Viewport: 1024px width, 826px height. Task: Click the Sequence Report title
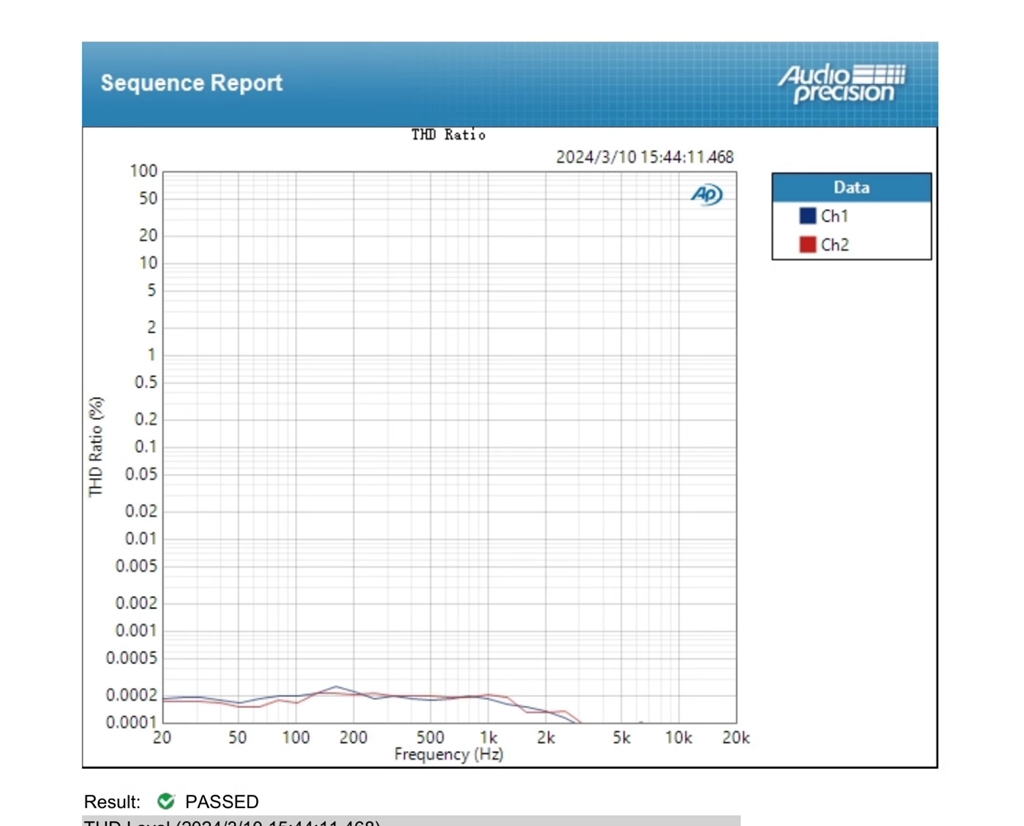coord(191,83)
